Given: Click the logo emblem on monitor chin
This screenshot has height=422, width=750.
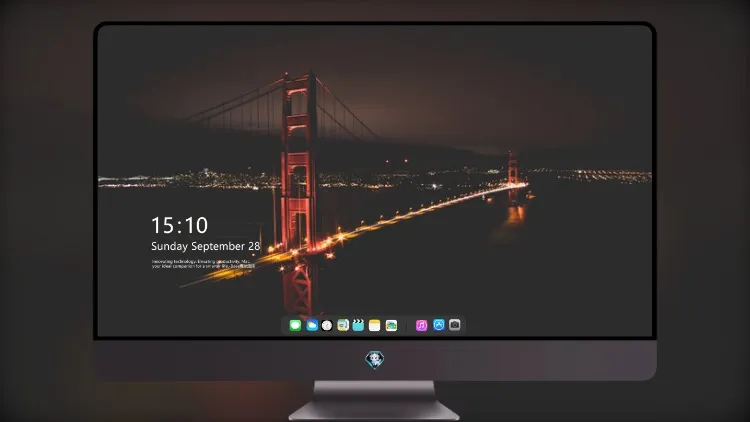Looking at the screenshot, I should click(x=375, y=360).
